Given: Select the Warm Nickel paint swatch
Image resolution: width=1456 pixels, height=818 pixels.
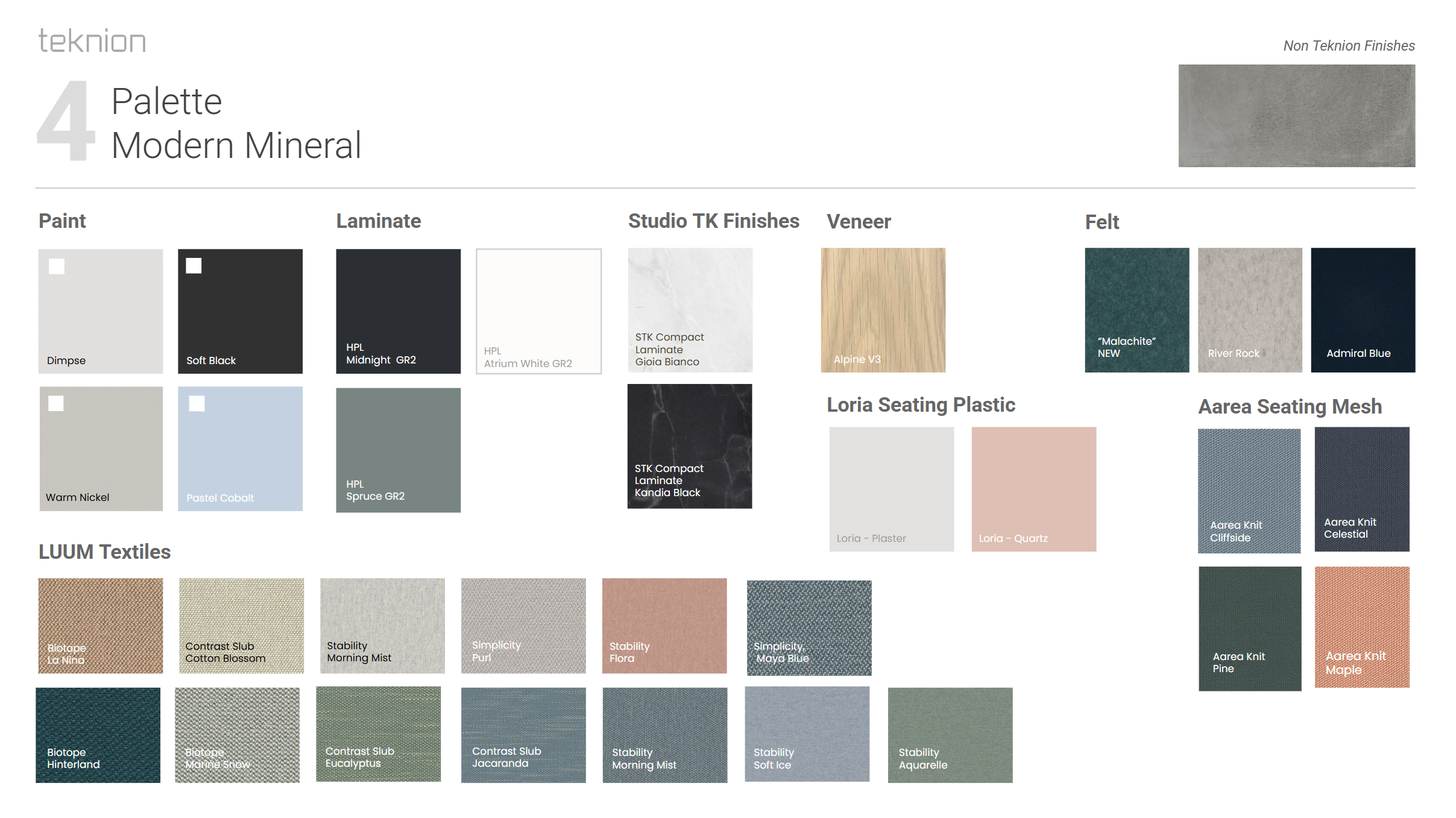Looking at the screenshot, I should (x=101, y=448).
